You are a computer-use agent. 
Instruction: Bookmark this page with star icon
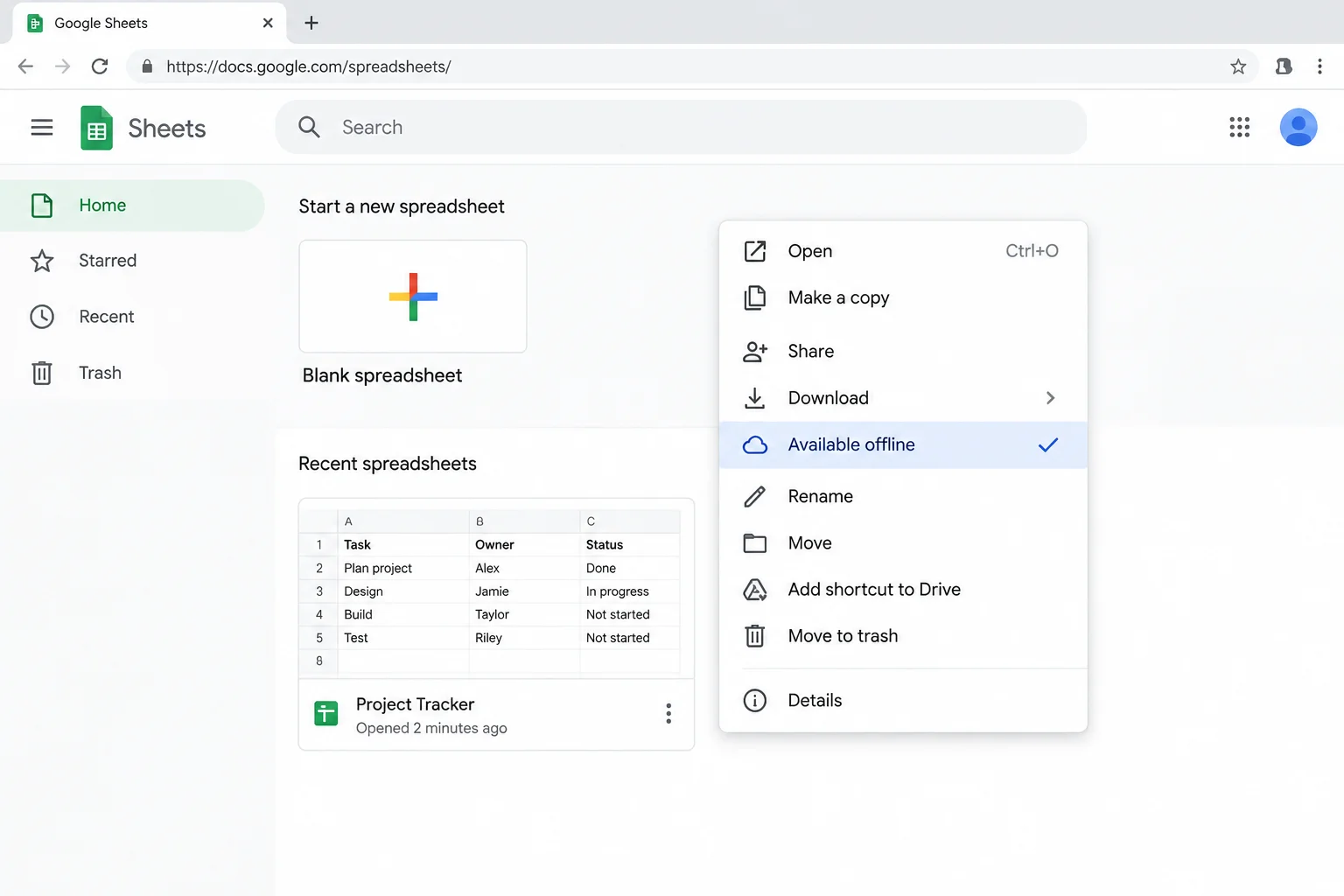(x=1238, y=66)
